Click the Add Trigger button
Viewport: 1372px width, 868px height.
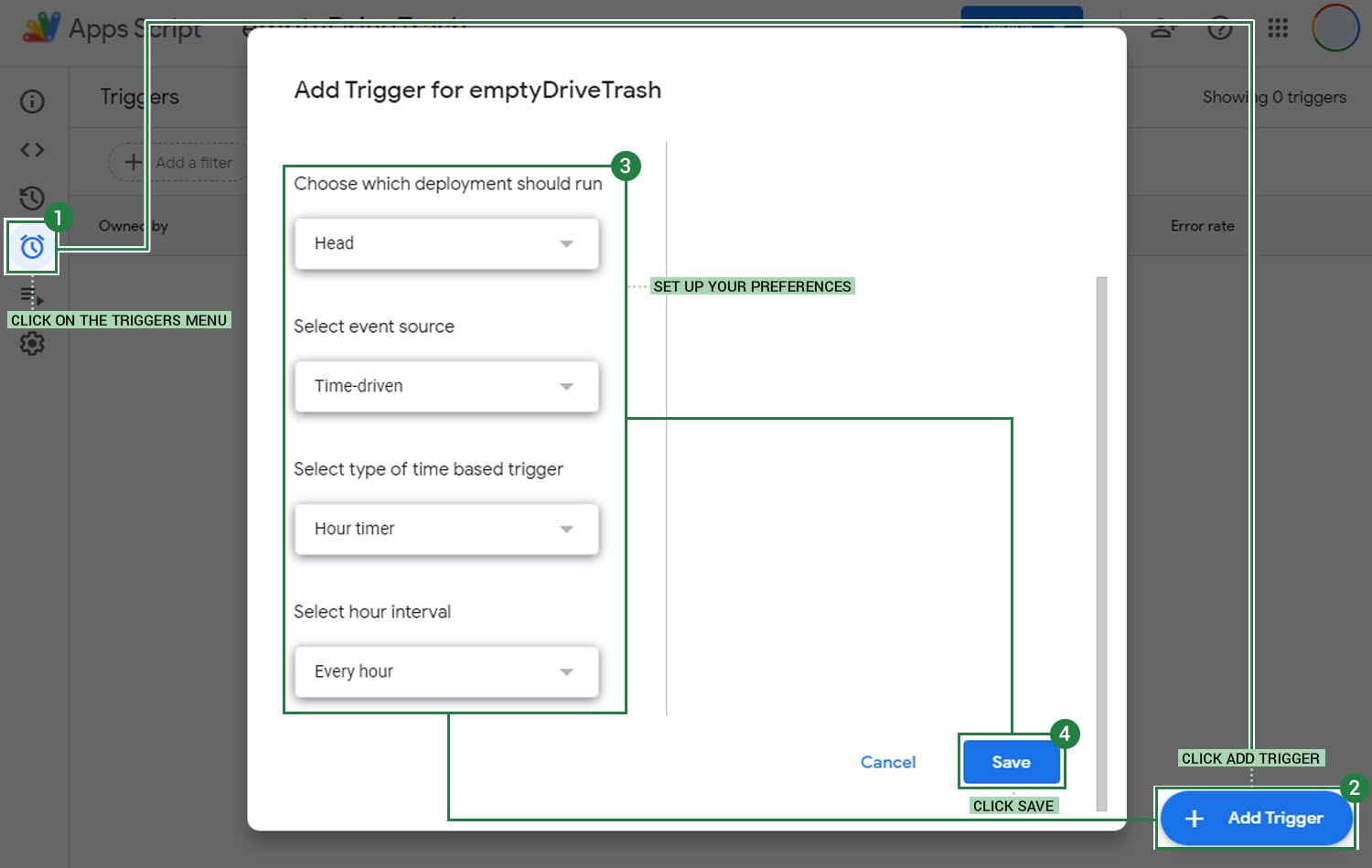pyautogui.click(x=1255, y=818)
